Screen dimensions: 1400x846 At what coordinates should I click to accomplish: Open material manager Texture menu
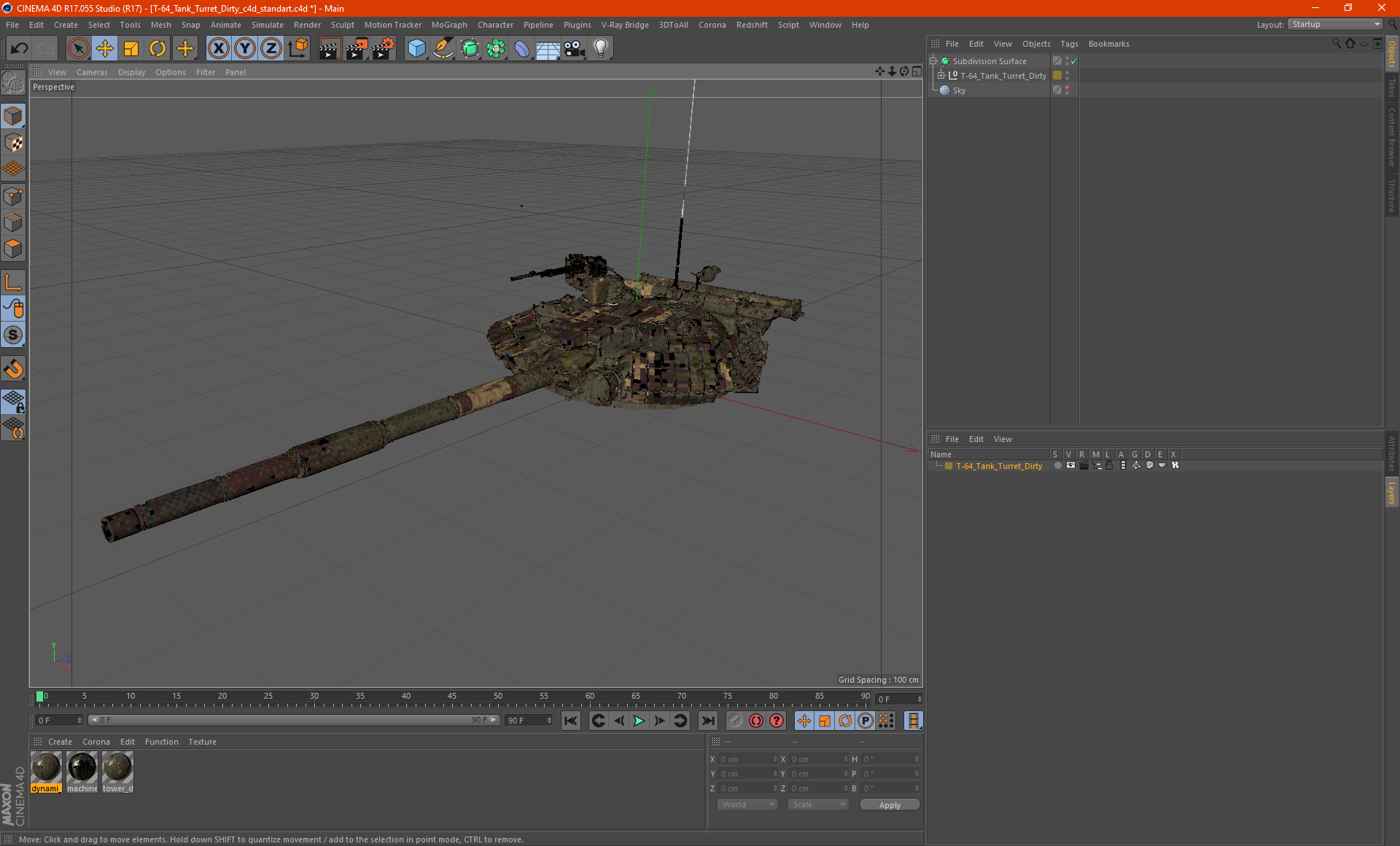[x=202, y=742]
